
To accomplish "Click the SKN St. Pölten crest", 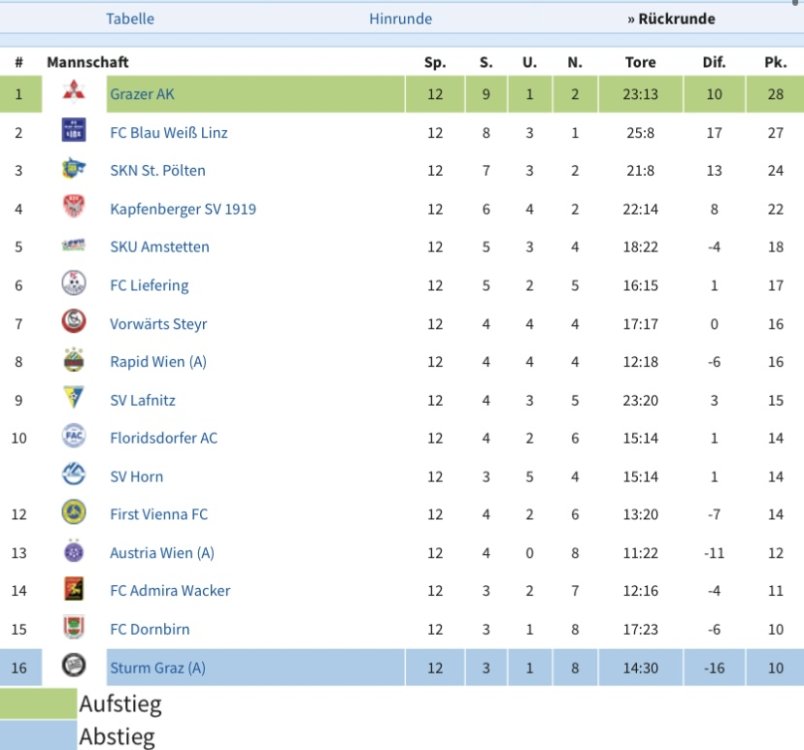I will click(x=73, y=170).
